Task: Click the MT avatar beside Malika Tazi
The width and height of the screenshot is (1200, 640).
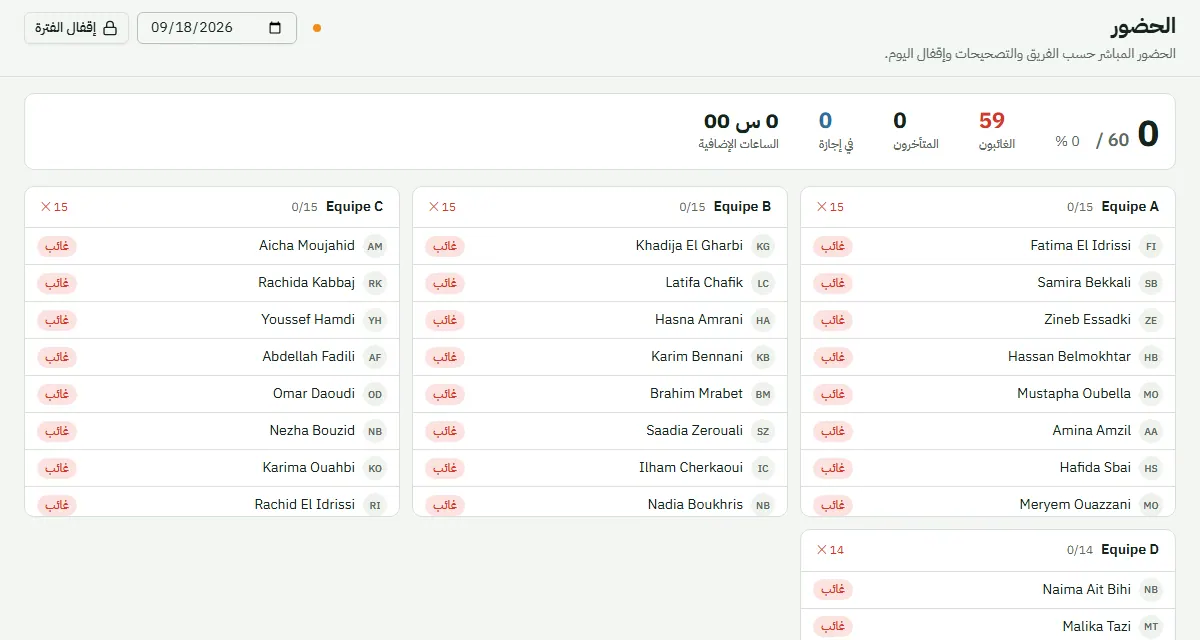Action: tap(1151, 626)
